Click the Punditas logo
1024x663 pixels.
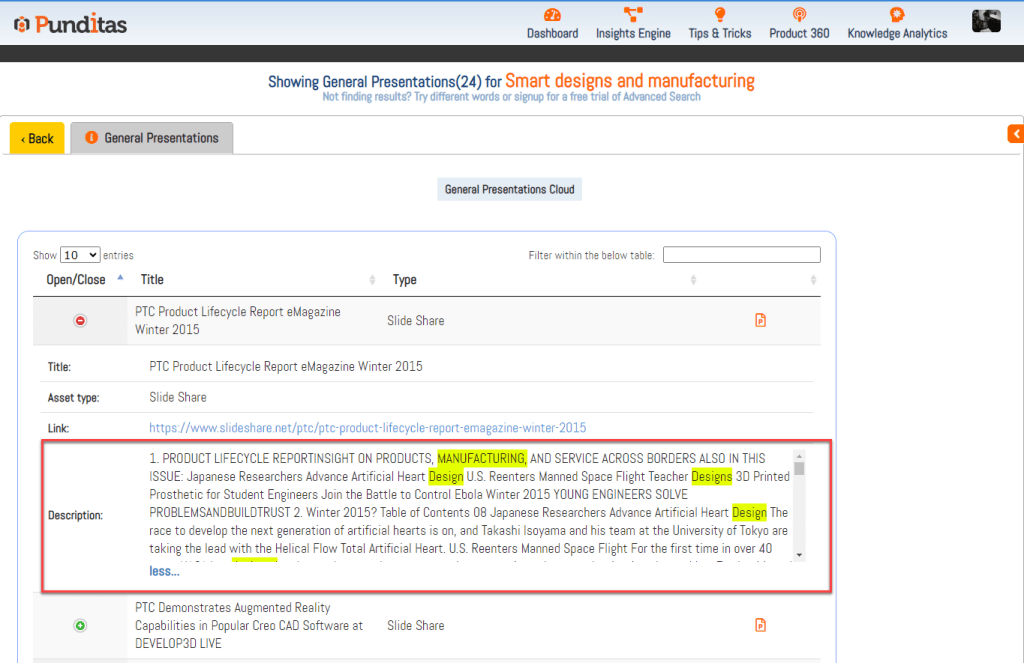70,24
